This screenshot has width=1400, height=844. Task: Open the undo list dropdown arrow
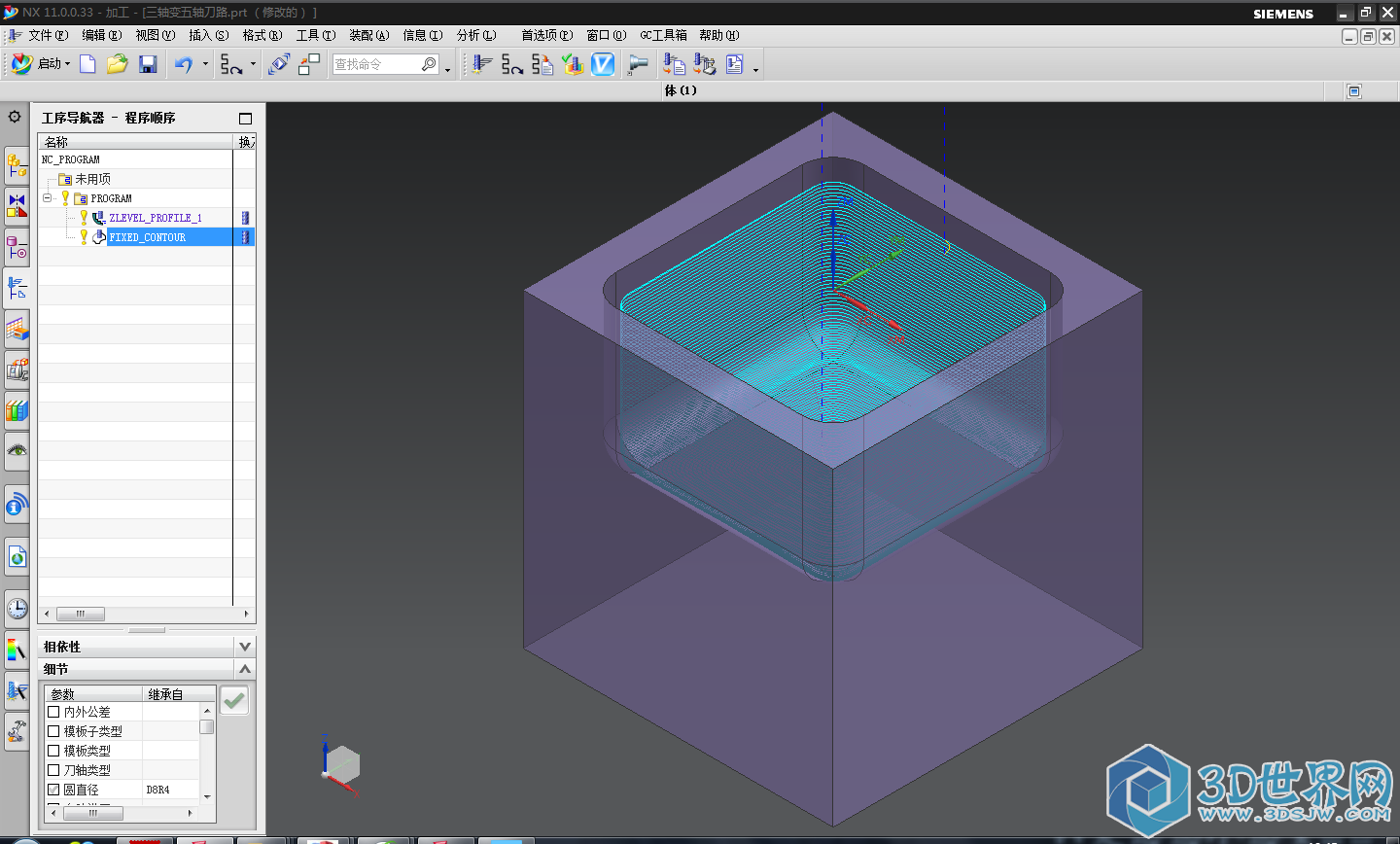point(205,64)
